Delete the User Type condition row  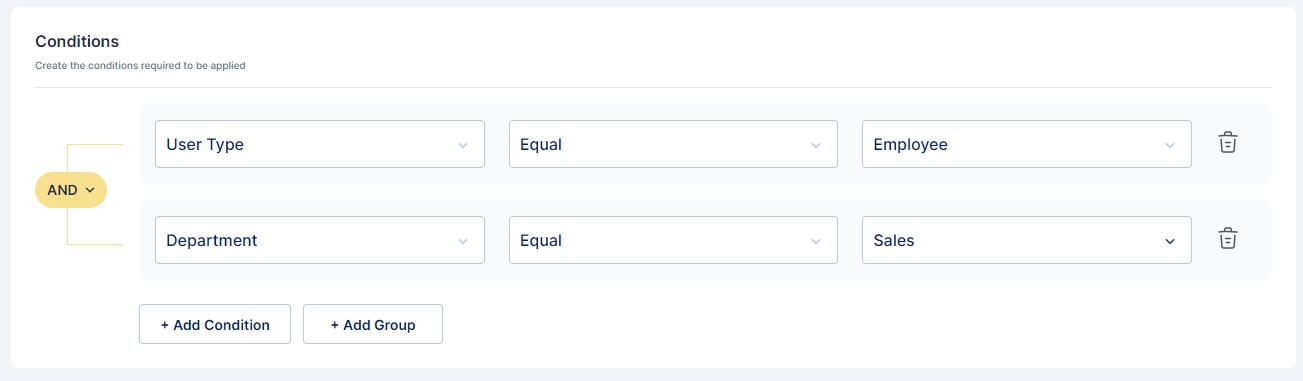point(1228,143)
